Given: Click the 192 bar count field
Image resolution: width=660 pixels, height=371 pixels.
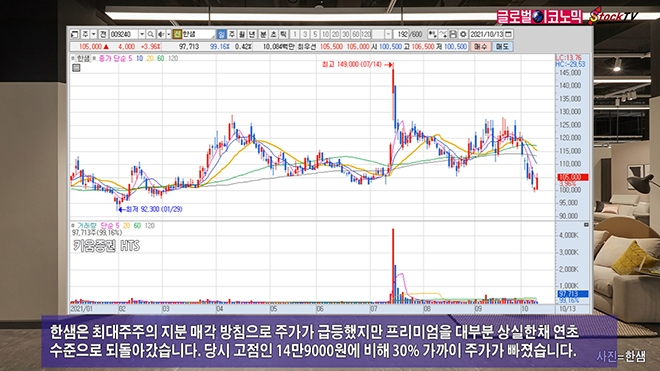Looking at the screenshot, I should 402,34.
